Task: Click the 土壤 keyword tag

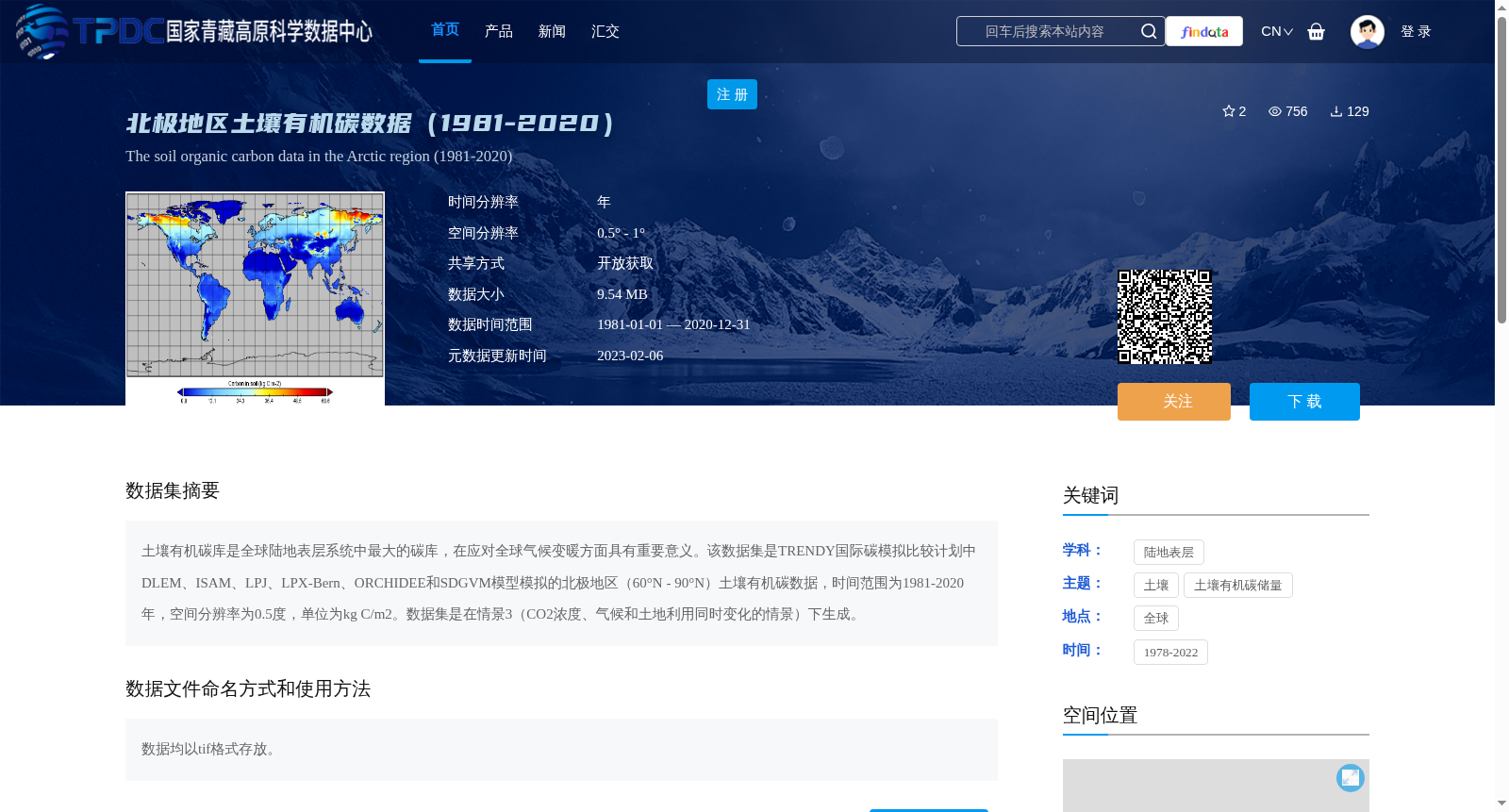Action: click(x=1156, y=586)
